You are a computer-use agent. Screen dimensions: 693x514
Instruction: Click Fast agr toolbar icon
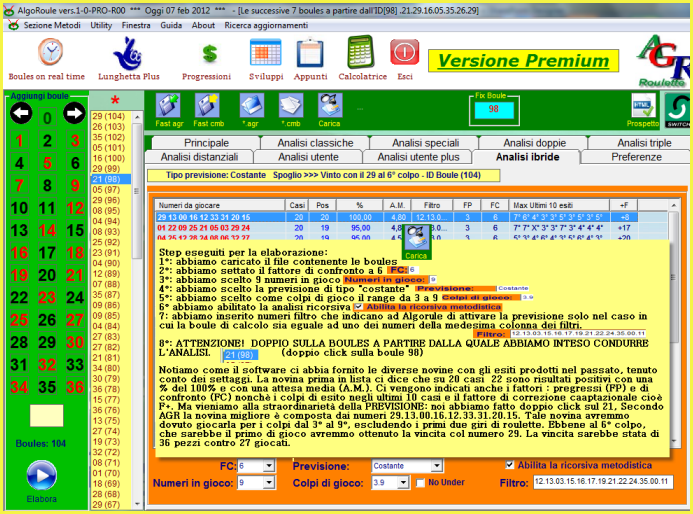[167, 106]
